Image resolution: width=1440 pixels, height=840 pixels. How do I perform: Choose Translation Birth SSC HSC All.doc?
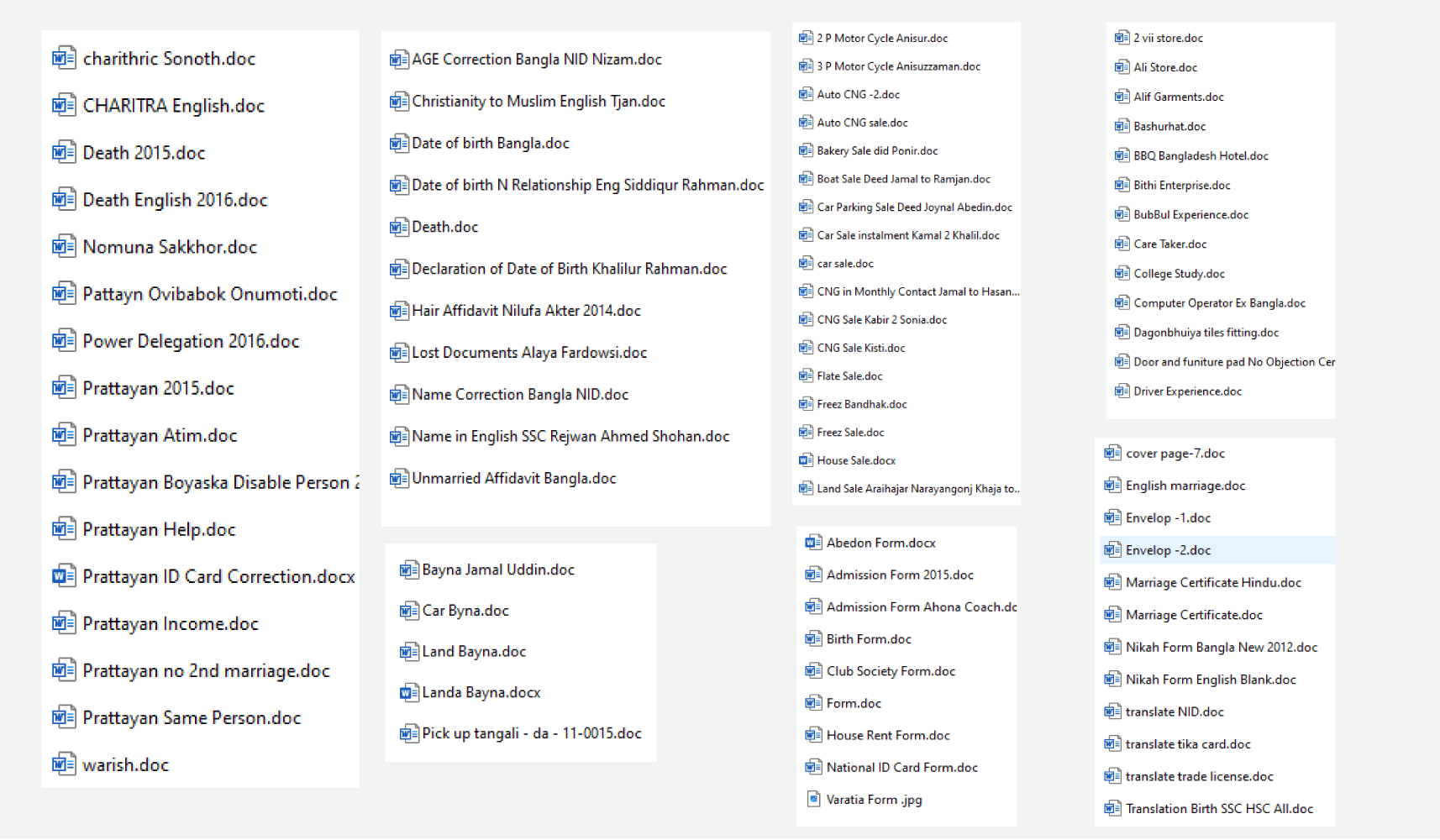pos(1219,809)
